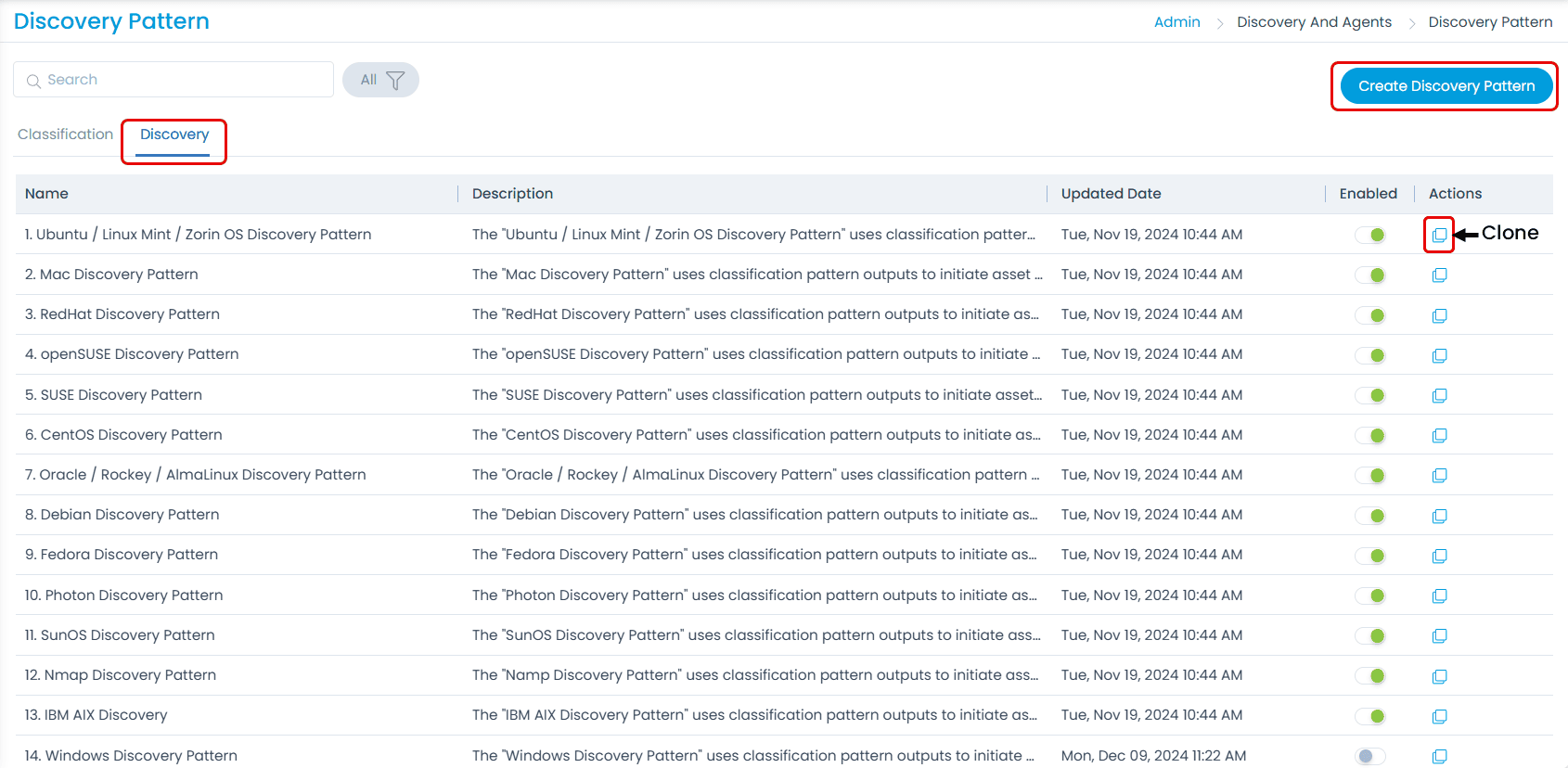1568x768 pixels.
Task: Clone the Debian Discovery Pattern
Action: tap(1439, 516)
